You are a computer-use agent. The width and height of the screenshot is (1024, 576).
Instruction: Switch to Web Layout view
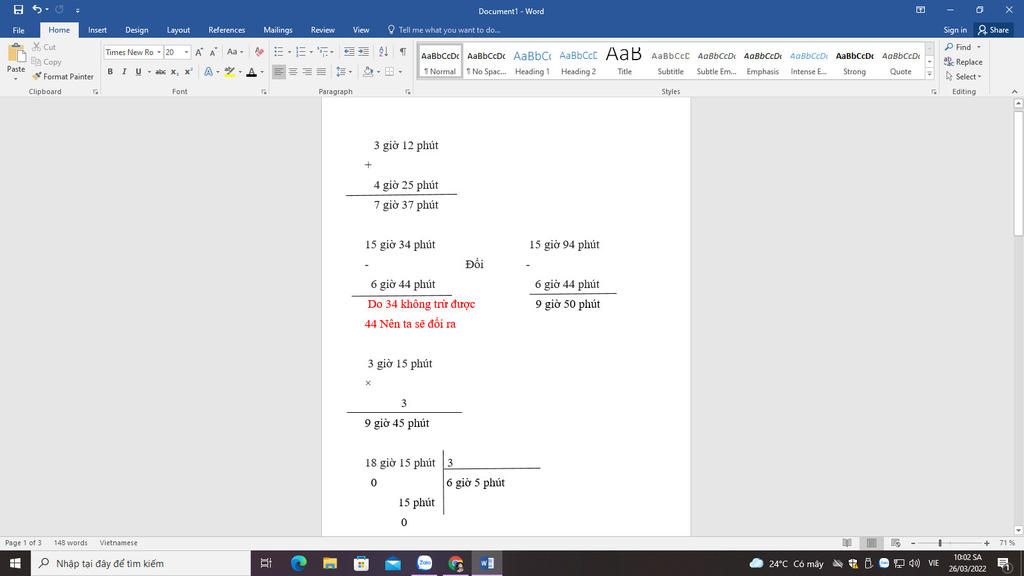coord(895,543)
